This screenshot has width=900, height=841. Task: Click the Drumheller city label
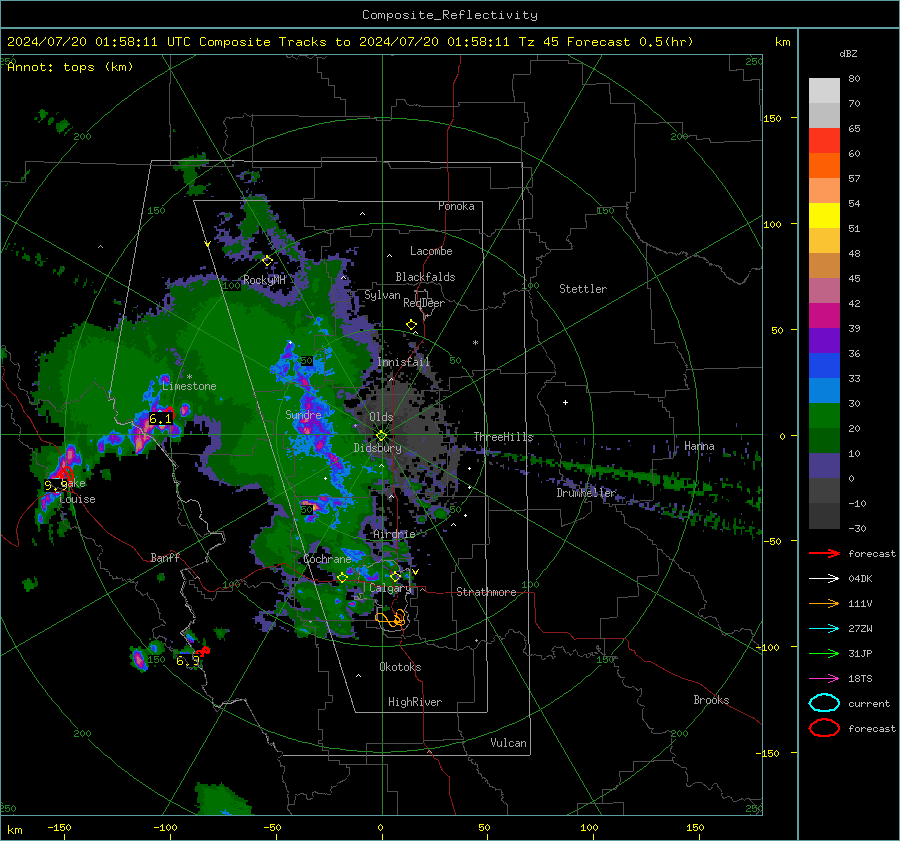(586, 493)
